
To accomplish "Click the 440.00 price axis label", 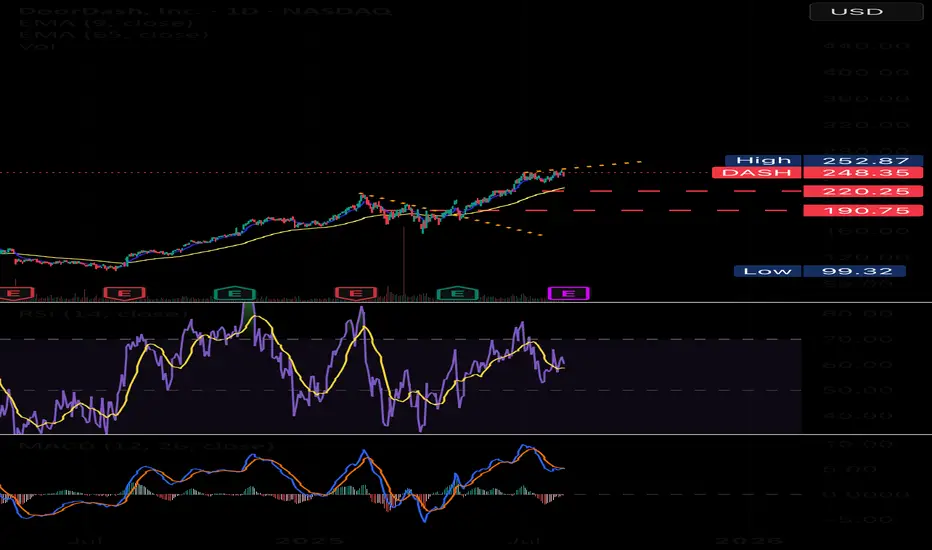I will pyautogui.click(x=867, y=46).
